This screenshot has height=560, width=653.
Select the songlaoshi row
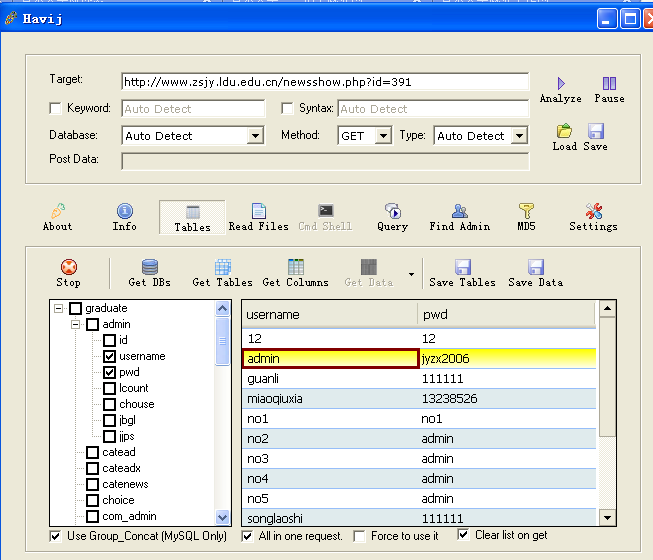coord(419,518)
